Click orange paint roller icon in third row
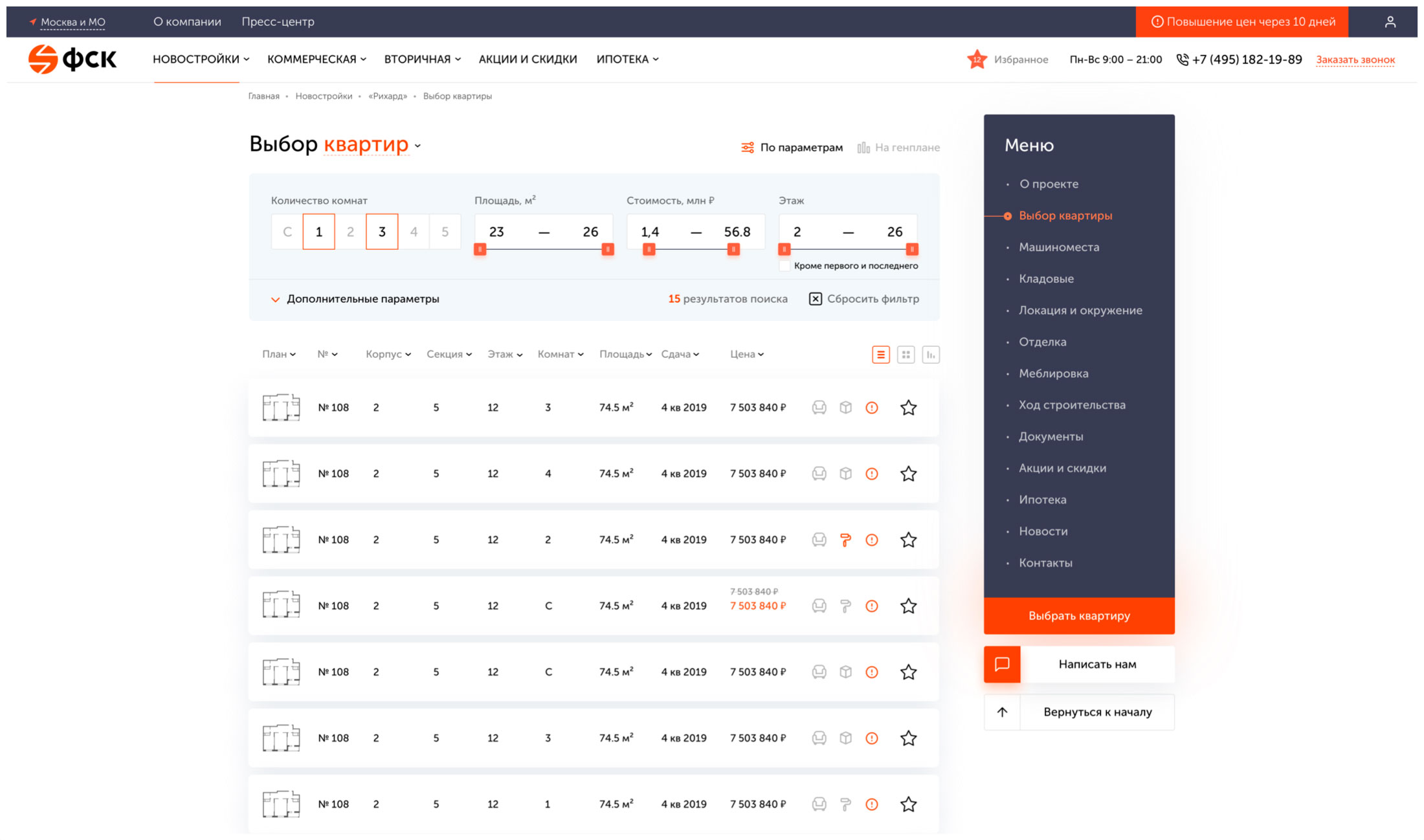The height and width of the screenshot is (840, 1424). coord(845,540)
